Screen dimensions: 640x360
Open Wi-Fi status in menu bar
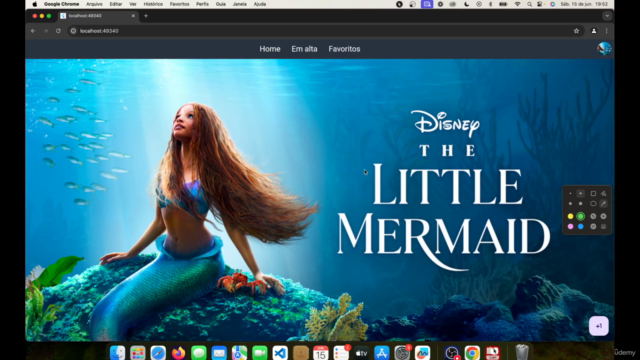point(518,4)
